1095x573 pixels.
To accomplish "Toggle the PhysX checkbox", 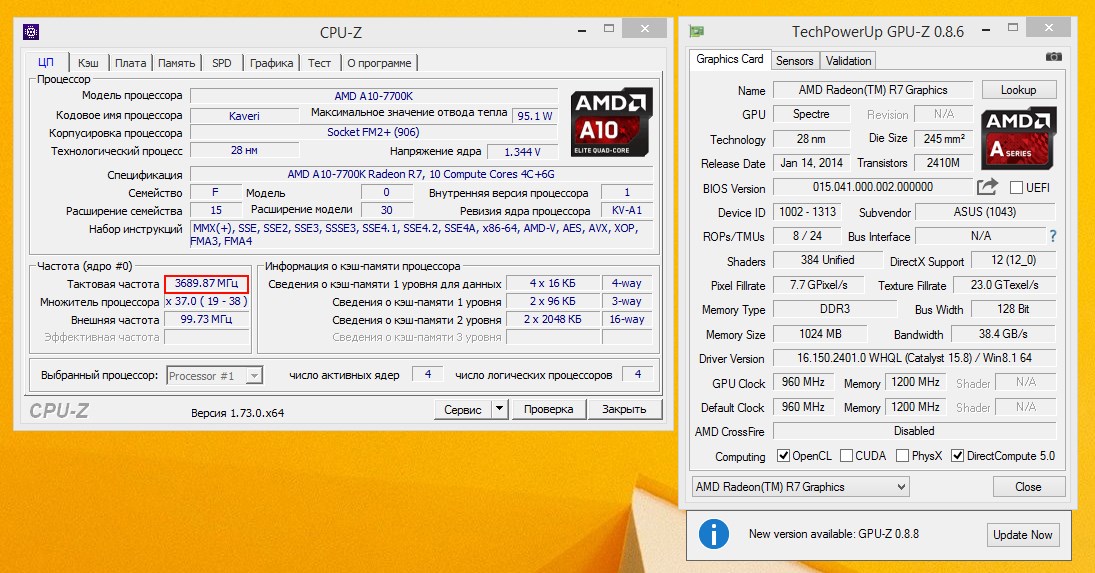I will click(902, 456).
